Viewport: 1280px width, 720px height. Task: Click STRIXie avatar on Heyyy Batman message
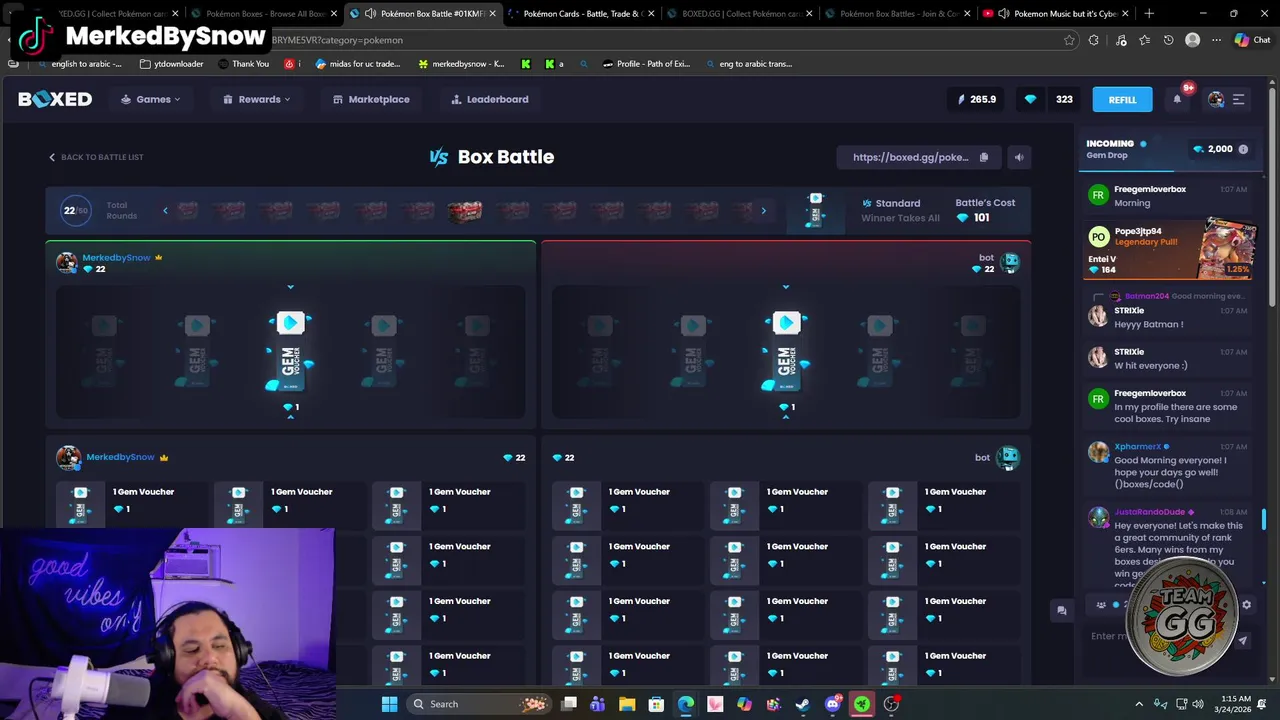tap(1098, 316)
